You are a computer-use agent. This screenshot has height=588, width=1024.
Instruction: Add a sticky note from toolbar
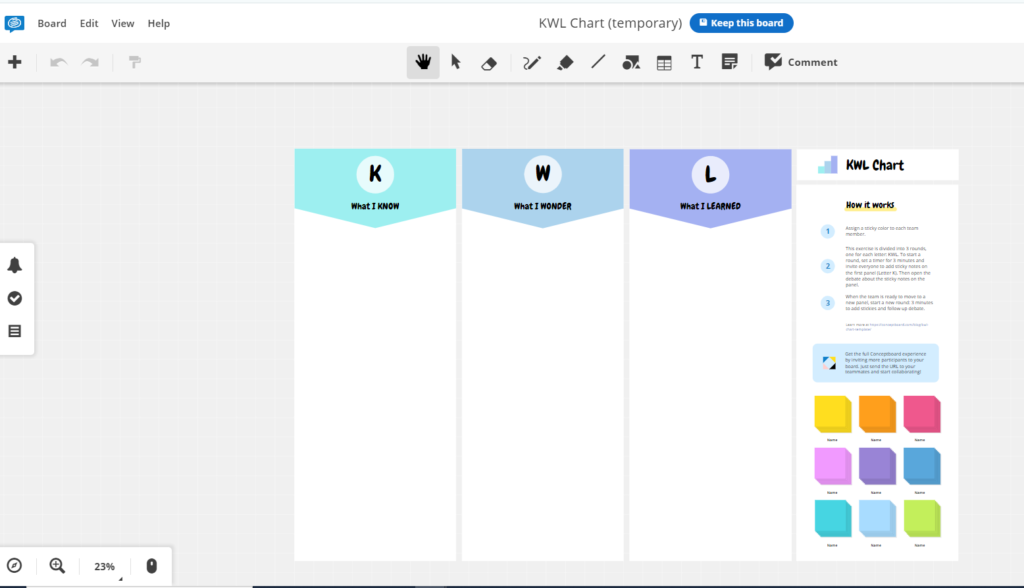pos(730,62)
